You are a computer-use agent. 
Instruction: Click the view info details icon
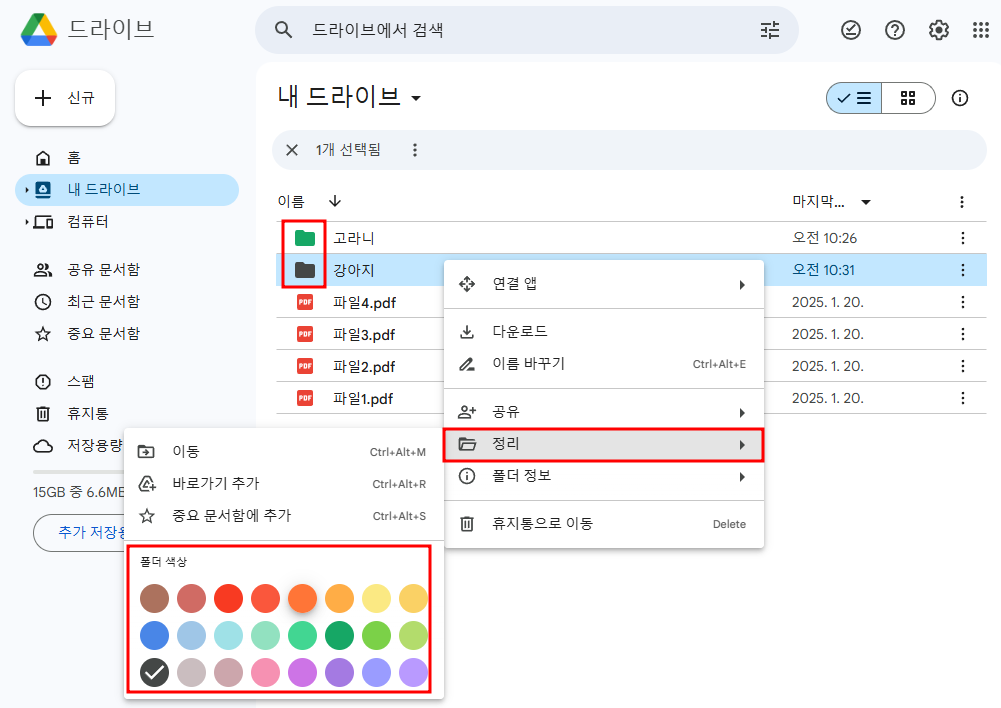[x=959, y=98]
